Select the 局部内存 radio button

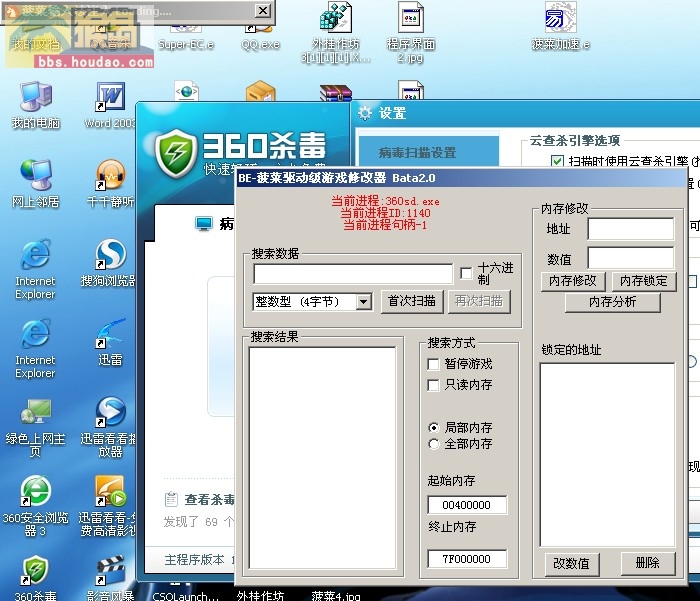pos(433,428)
